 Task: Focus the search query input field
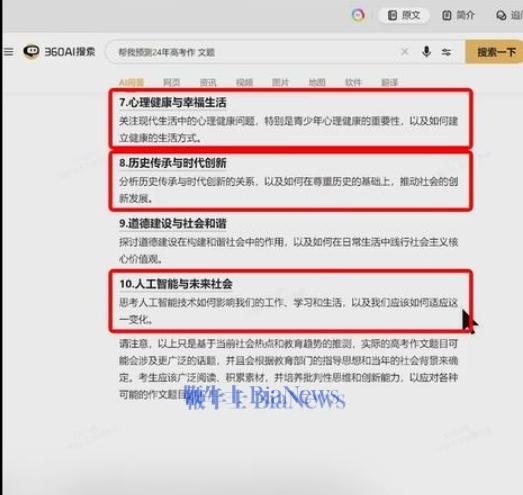coord(253,52)
